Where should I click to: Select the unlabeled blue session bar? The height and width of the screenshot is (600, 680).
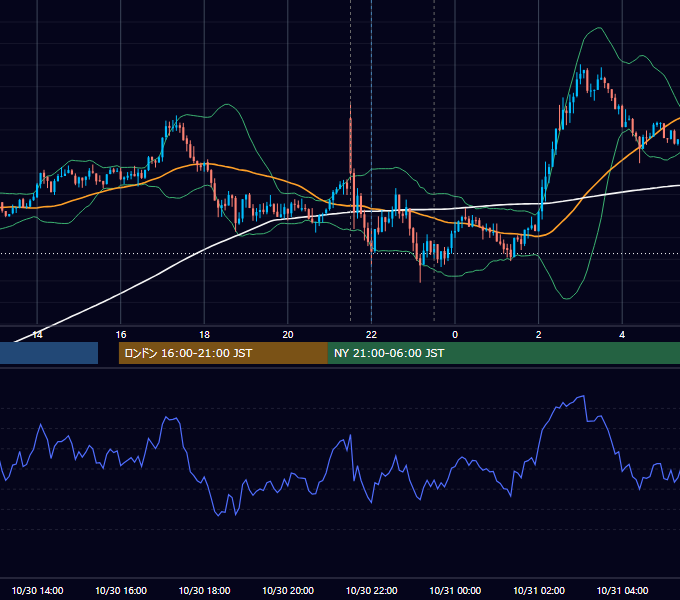49,353
